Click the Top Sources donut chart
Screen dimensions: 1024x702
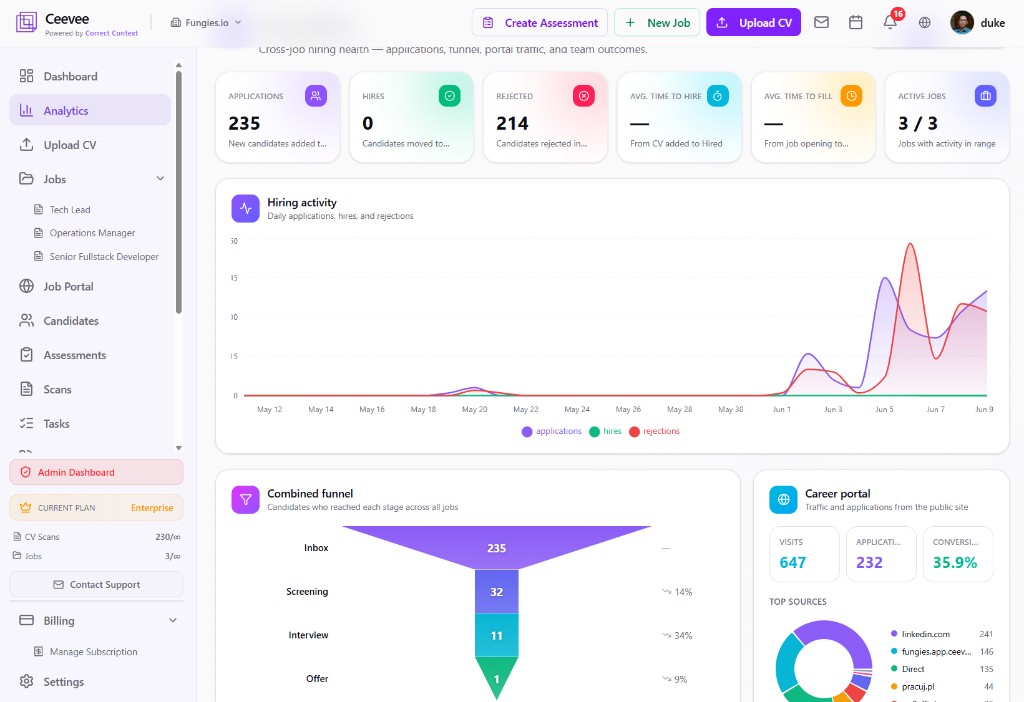click(x=824, y=663)
